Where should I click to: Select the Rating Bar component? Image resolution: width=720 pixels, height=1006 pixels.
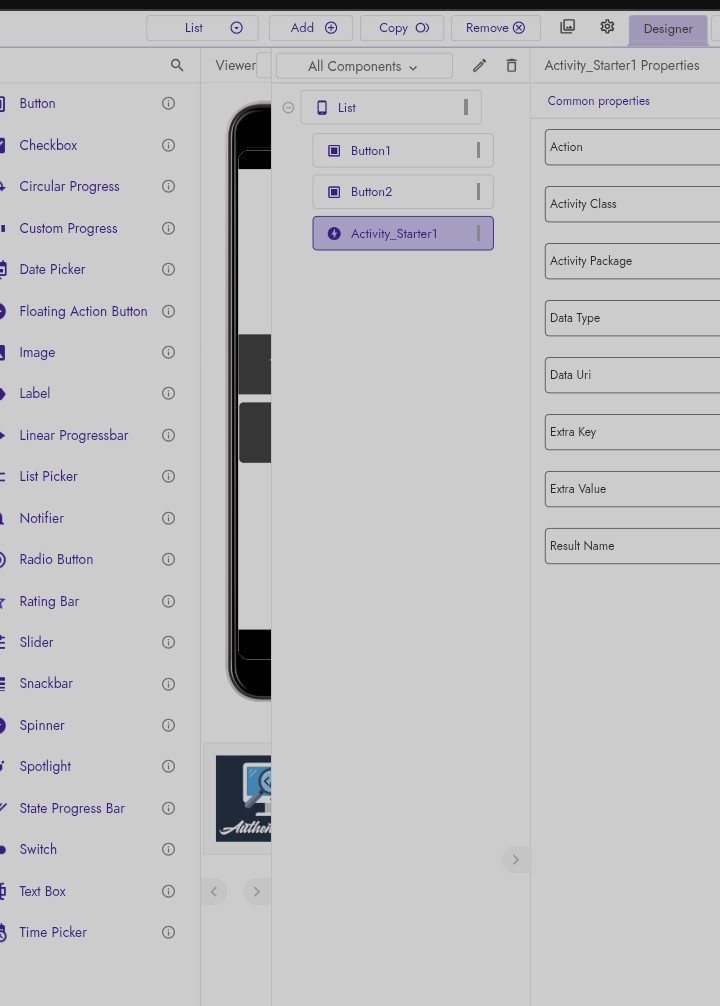[49, 601]
